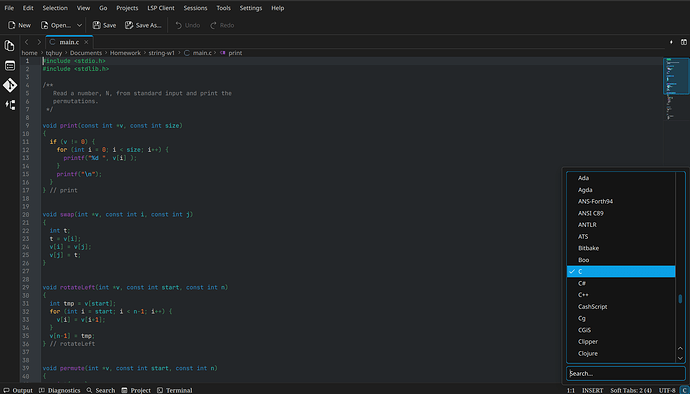Choose Ada in the language list
Image resolution: width=690 pixels, height=394 pixels.
tap(621, 178)
